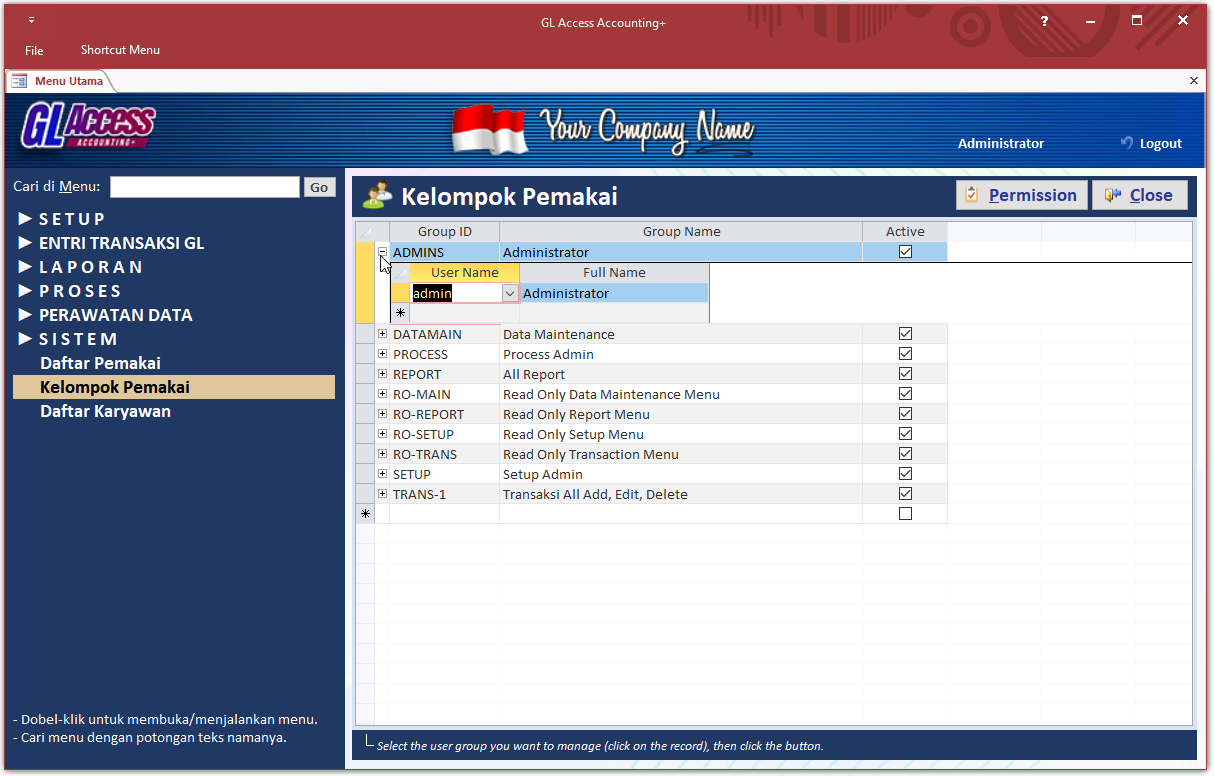Viewport: 1214px width, 776px height.
Task: Click the Permission button
Action: (1021, 195)
